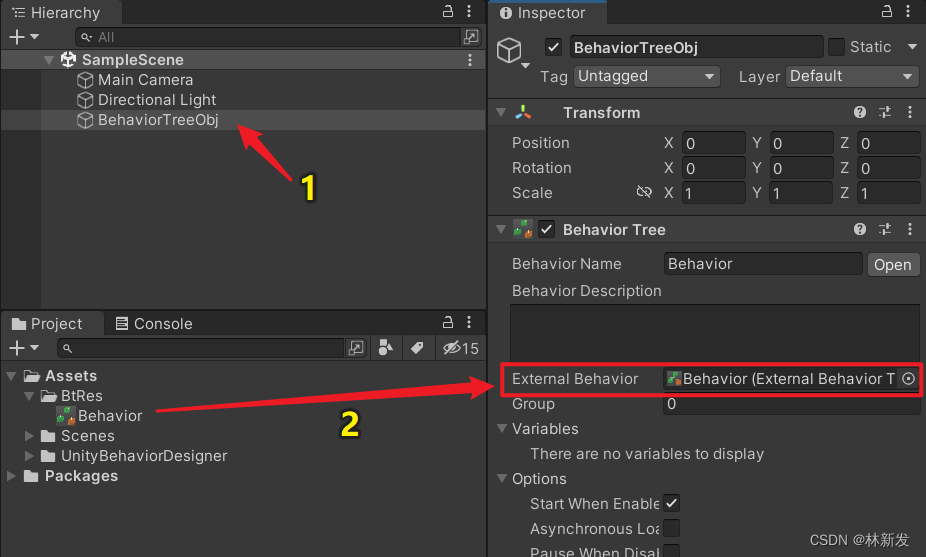Open the Inspector panel kebab menu

click(x=908, y=11)
